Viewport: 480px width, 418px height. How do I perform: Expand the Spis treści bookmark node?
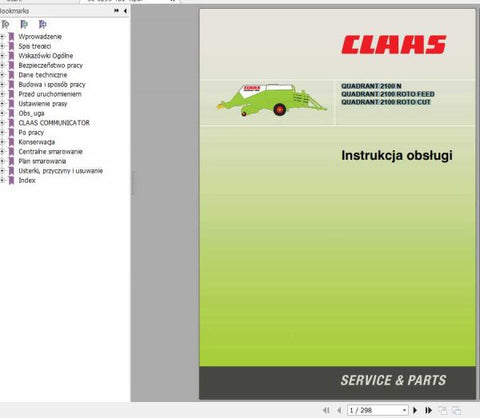2,46
